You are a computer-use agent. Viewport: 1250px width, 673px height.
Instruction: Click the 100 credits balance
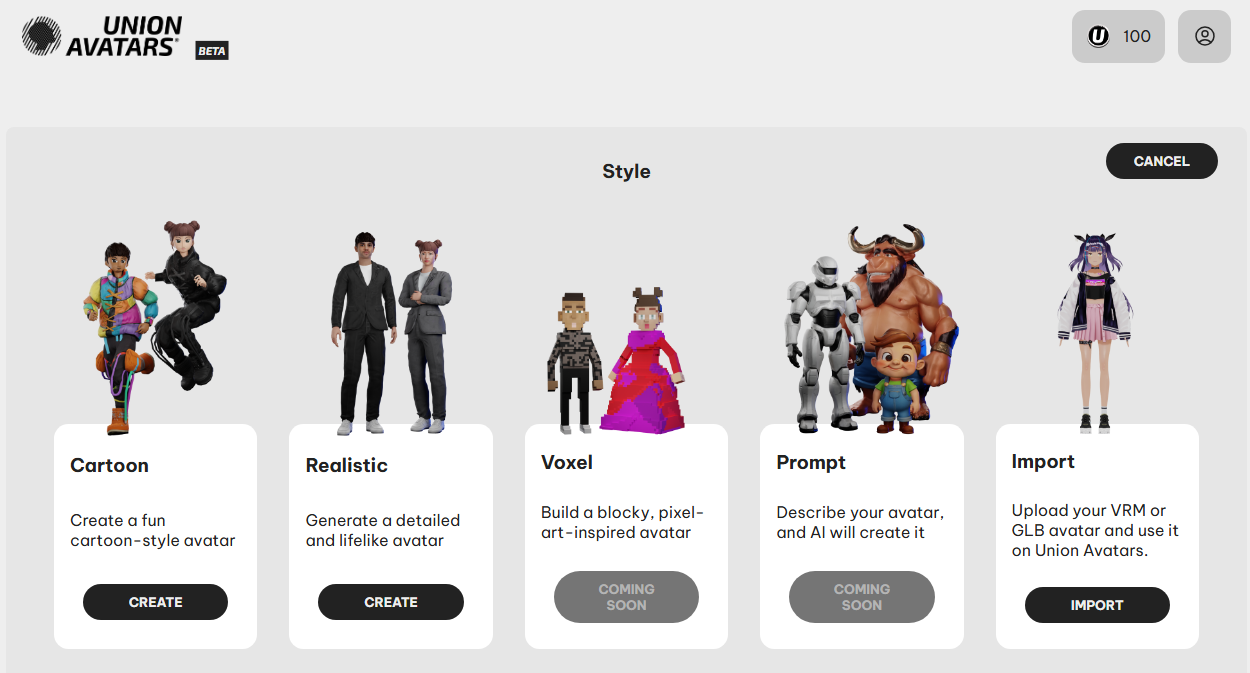pos(1137,37)
